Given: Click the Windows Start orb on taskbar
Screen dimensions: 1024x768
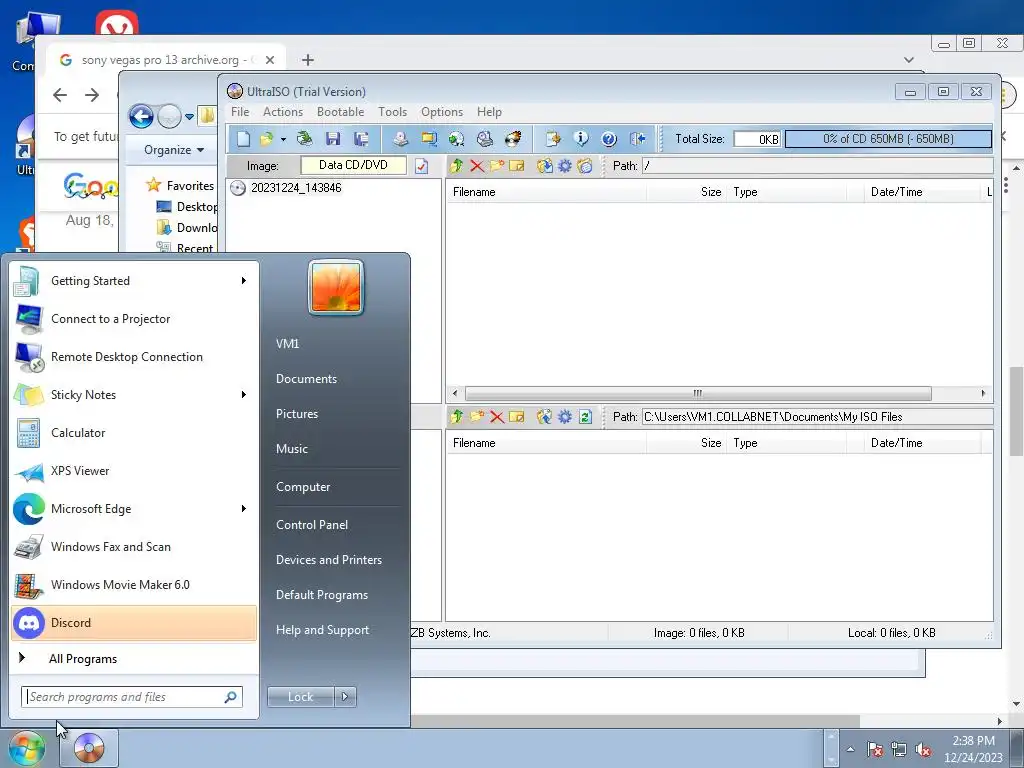Looking at the screenshot, I should [26, 748].
